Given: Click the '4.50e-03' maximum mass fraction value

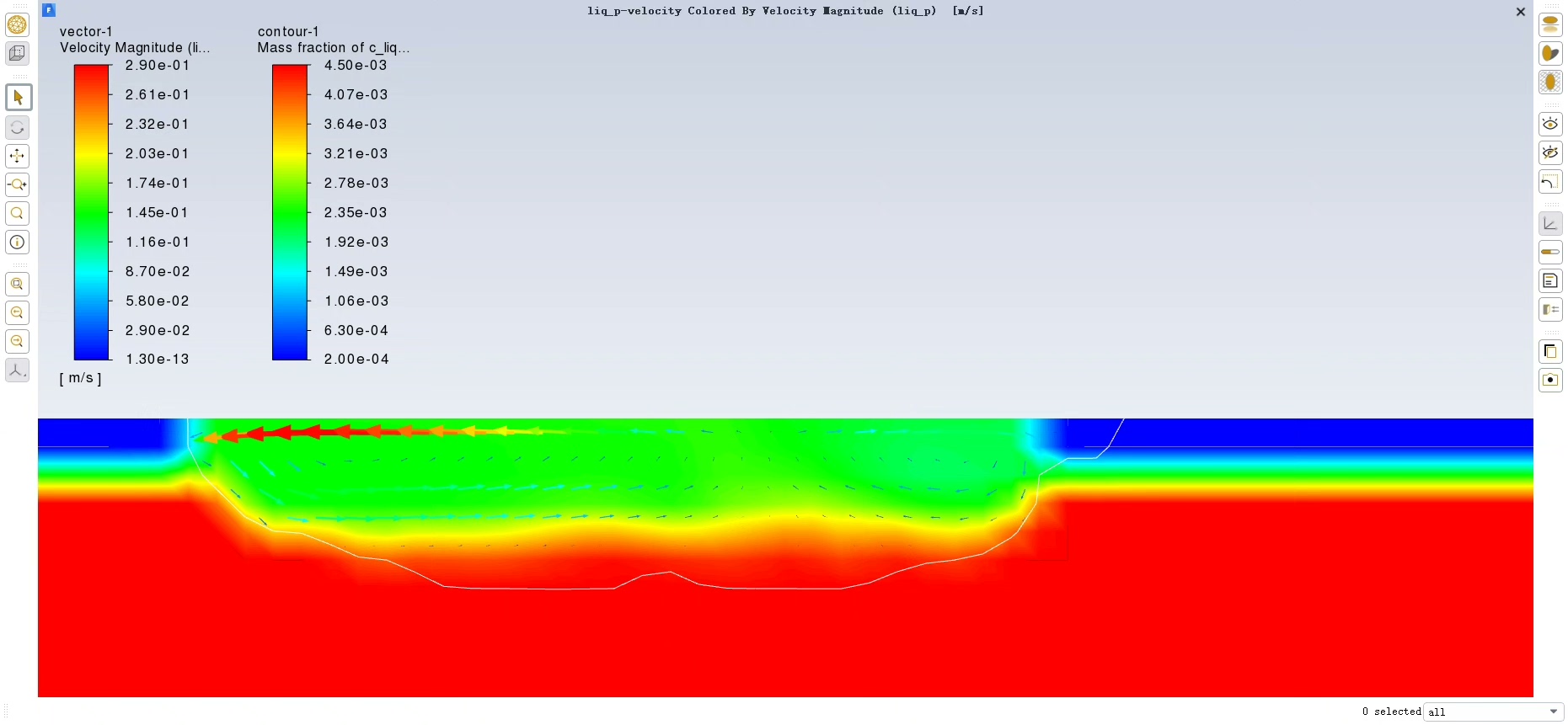Looking at the screenshot, I should pos(356,65).
